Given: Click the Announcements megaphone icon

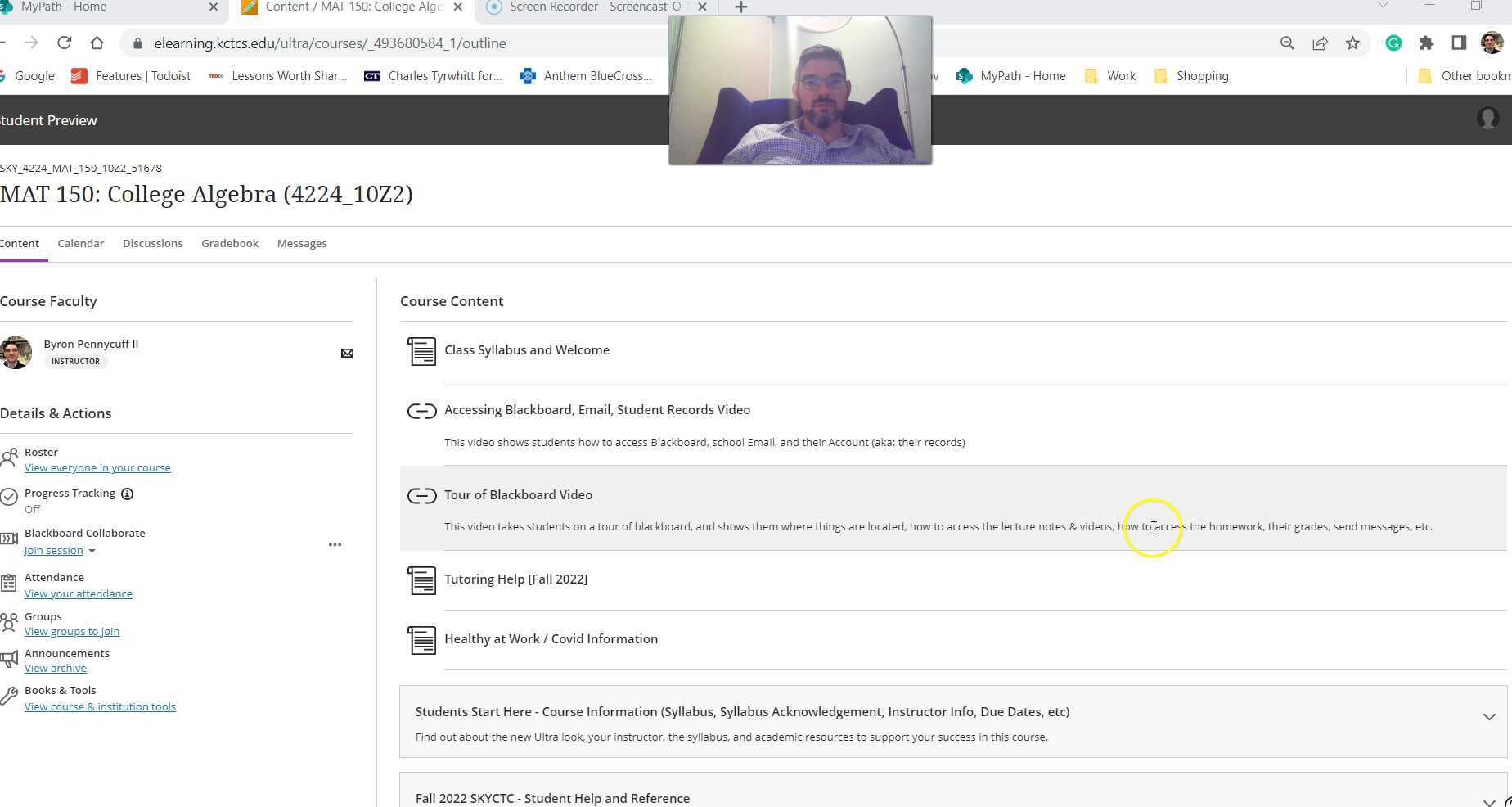Looking at the screenshot, I should click(9, 659).
